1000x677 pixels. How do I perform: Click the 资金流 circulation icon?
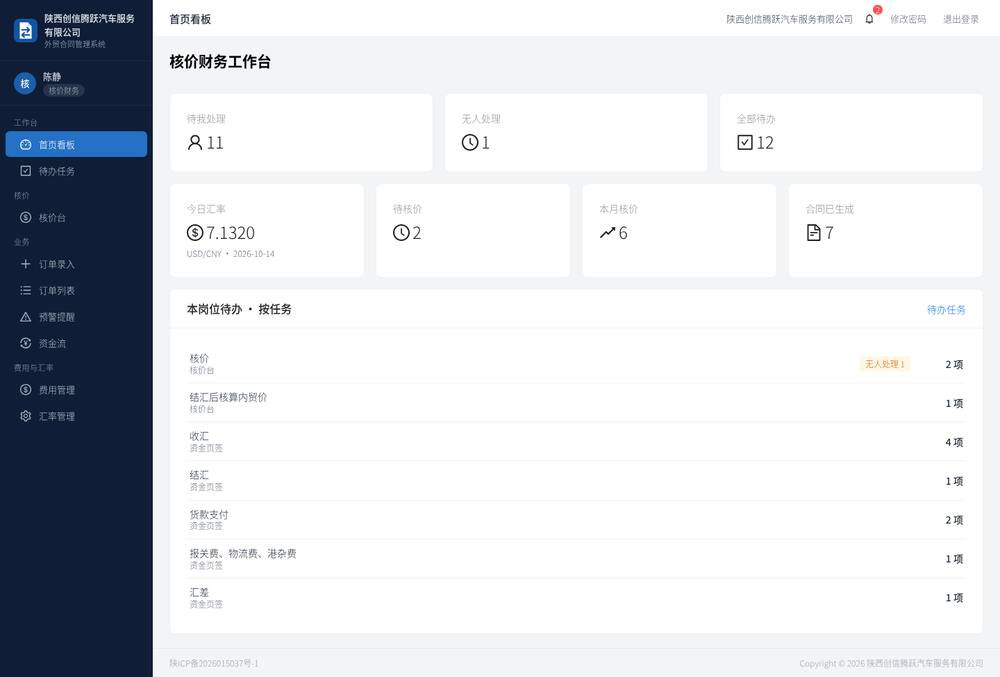pos(26,343)
